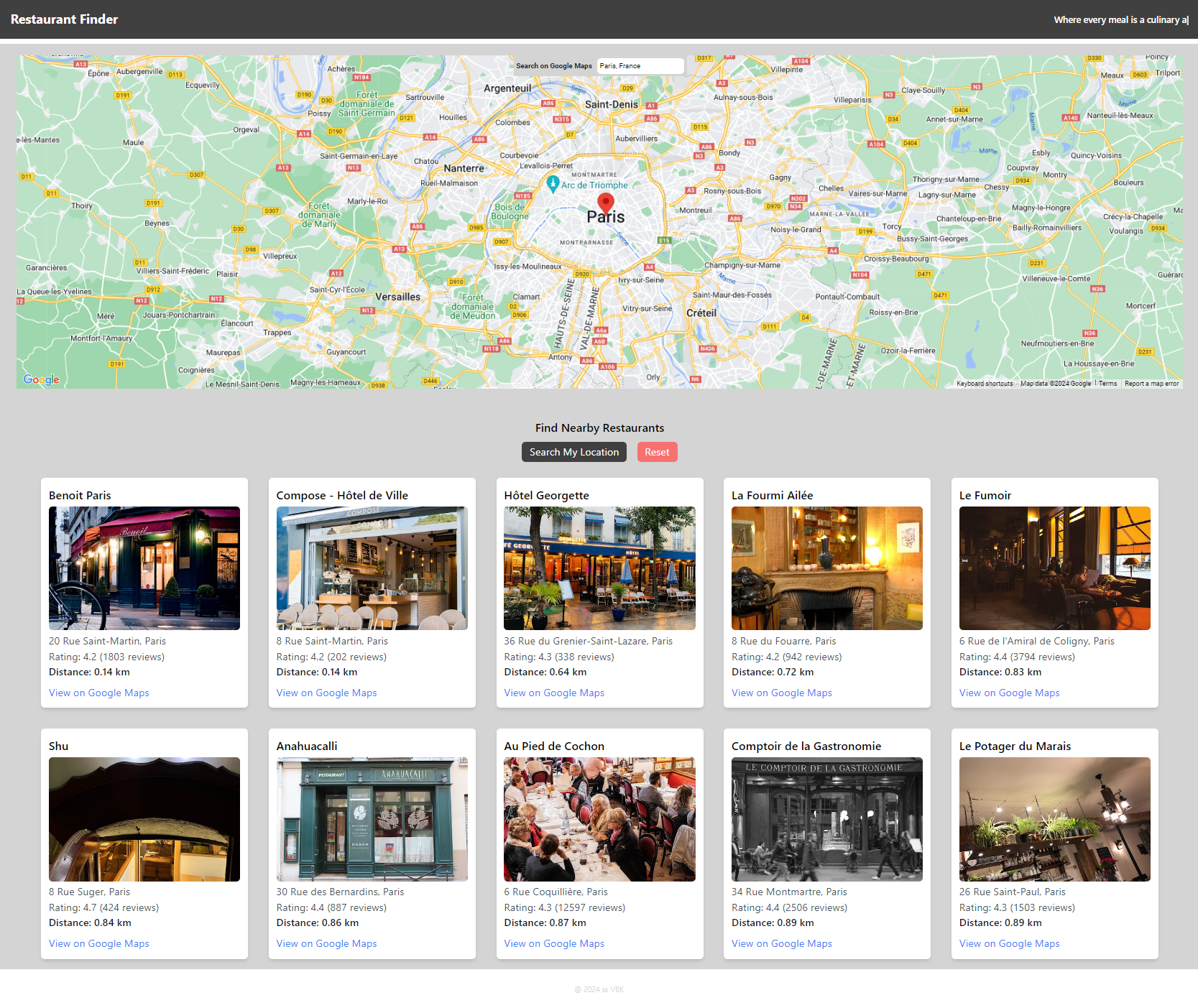Click the Argenteuil label on the map
The height and width of the screenshot is (1008, 1198).
507,88
